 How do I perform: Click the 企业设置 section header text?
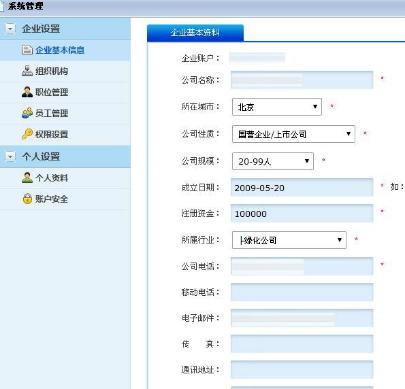(41, 29)
